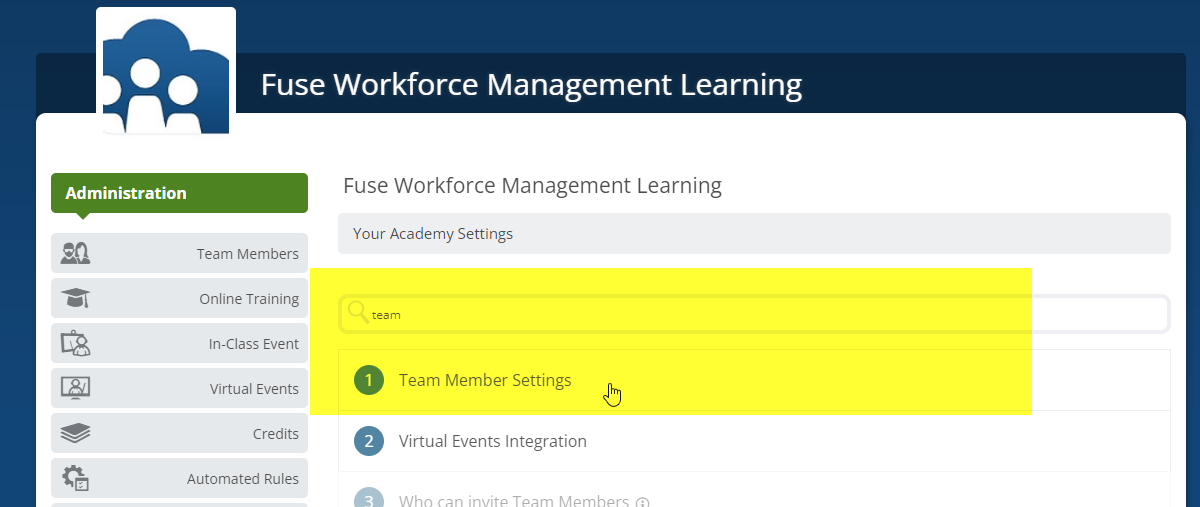Expand the Virtual Events Integration section
The width and height of the screenshot is (1200, 507).
click(493, 441)
